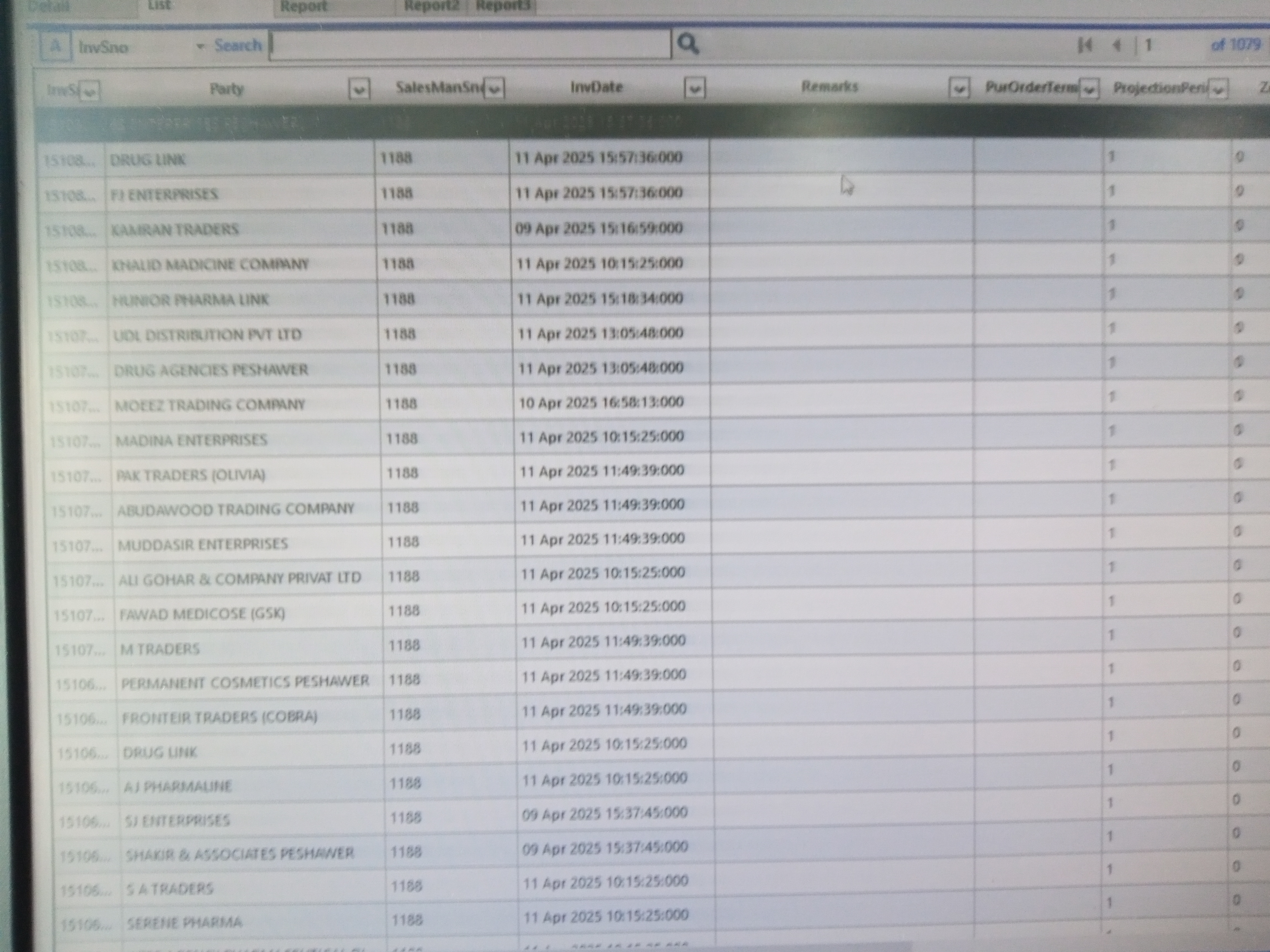1270x952 pixels.
Task: Switch to the Report tab
Action: tap(303, 7)
